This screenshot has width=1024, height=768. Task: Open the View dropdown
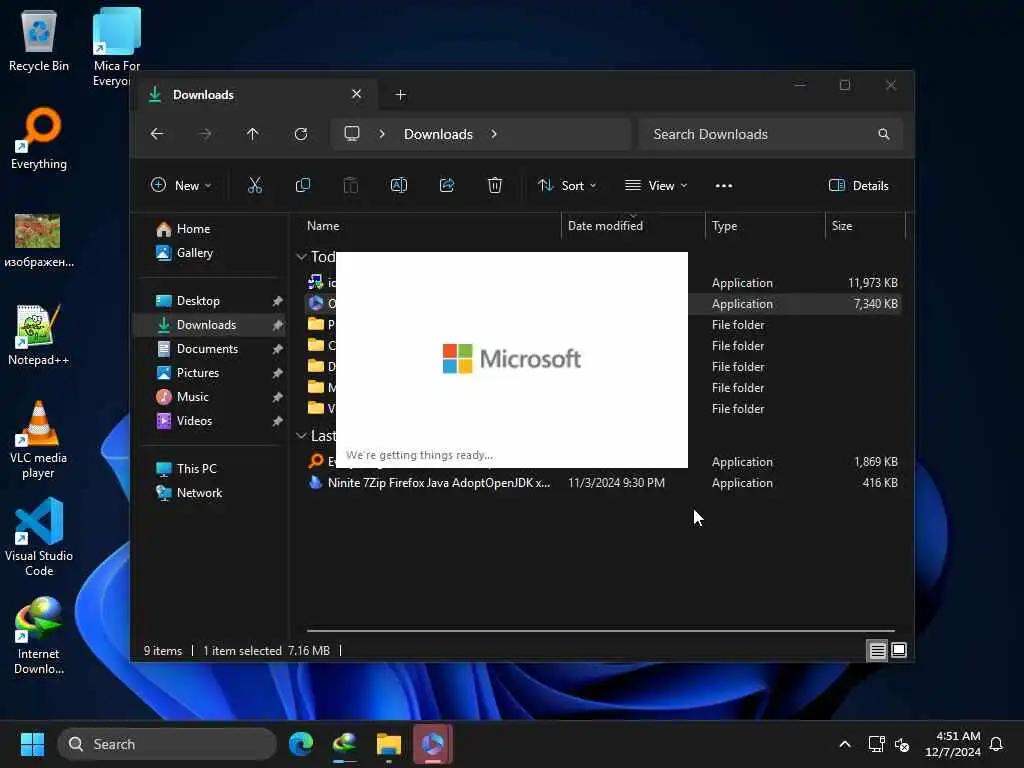(x=656, y=185)
